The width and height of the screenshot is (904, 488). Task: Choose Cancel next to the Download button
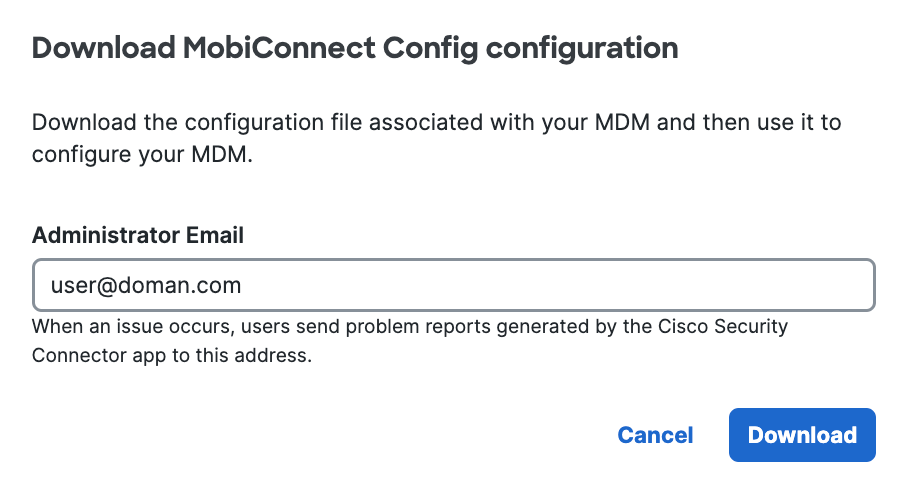coord(655,435)
